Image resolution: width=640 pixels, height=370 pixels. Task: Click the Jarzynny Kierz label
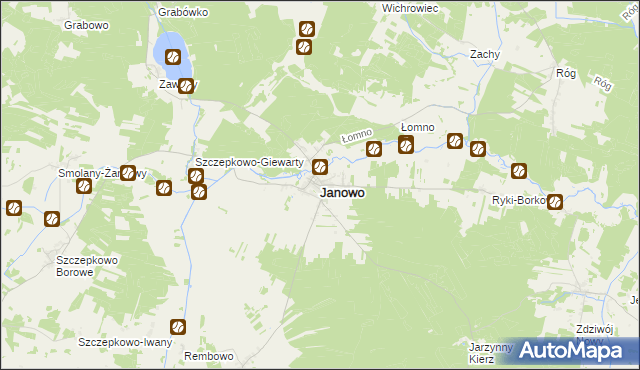(491, 353)
